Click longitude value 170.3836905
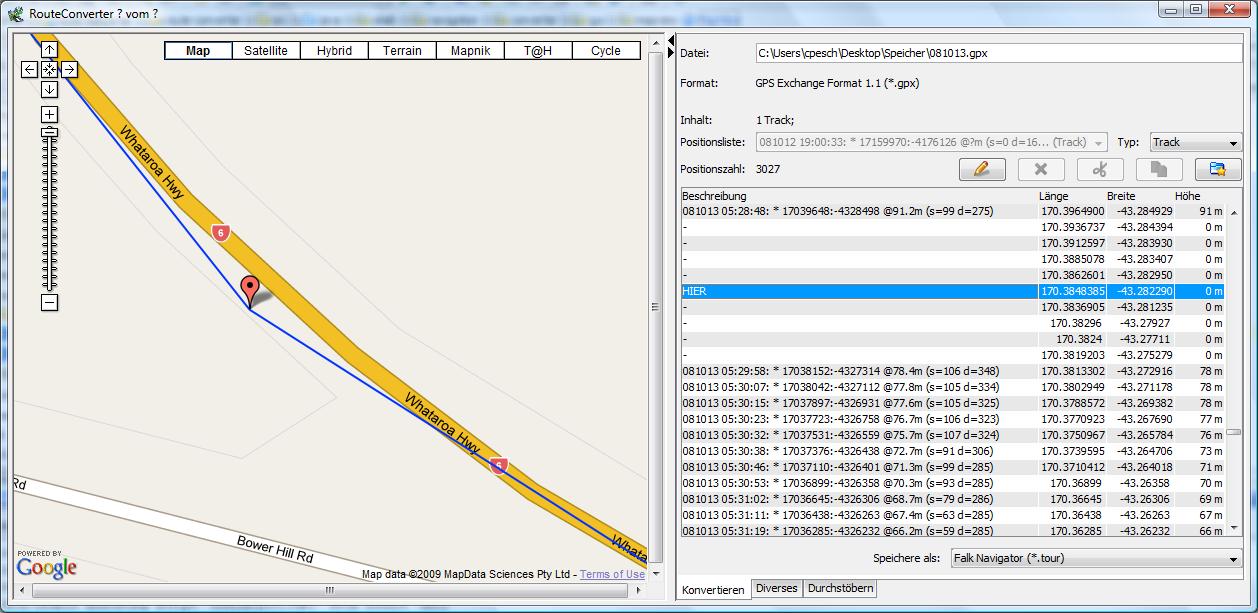The image size is (1258, 613). click(1072, 307)
